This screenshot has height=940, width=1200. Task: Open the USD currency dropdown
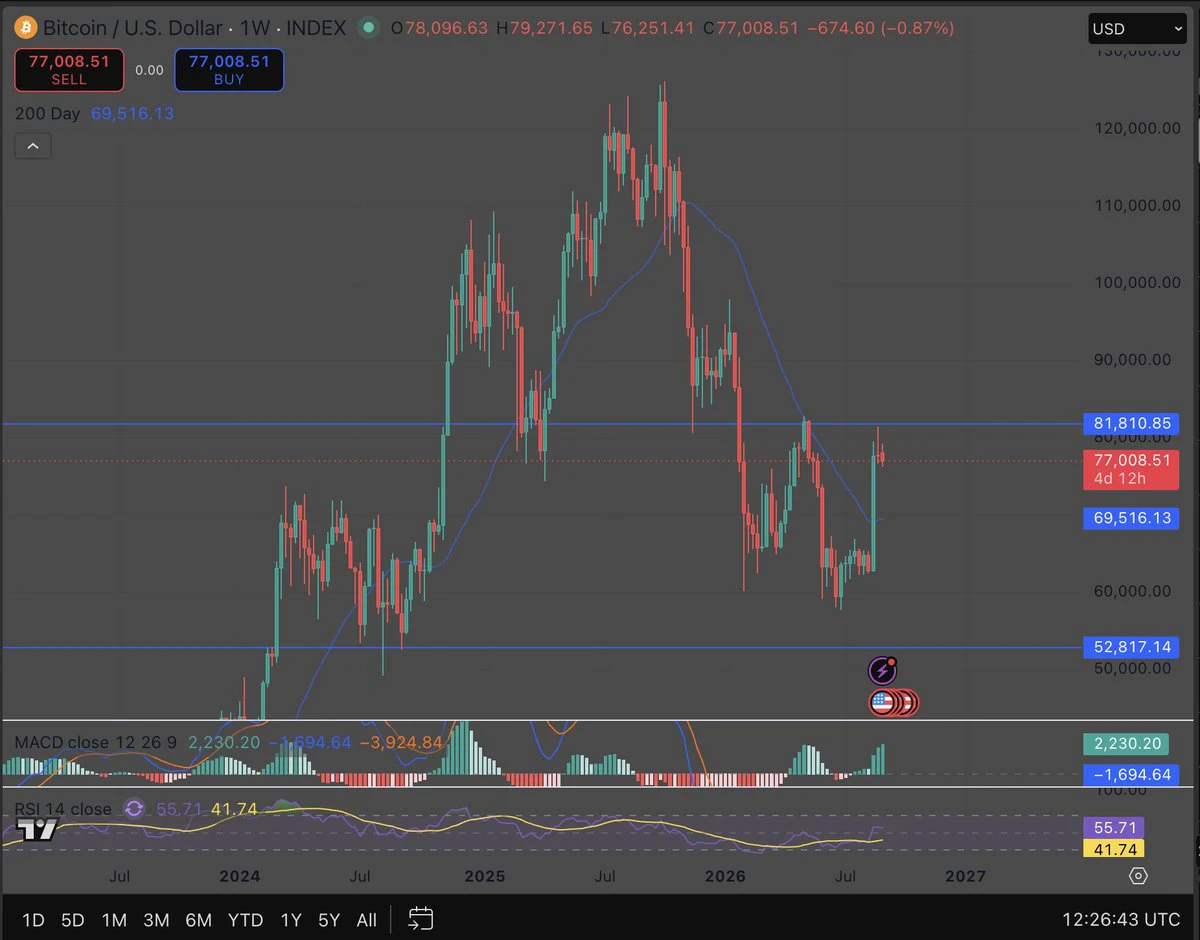pos(1138,29)
